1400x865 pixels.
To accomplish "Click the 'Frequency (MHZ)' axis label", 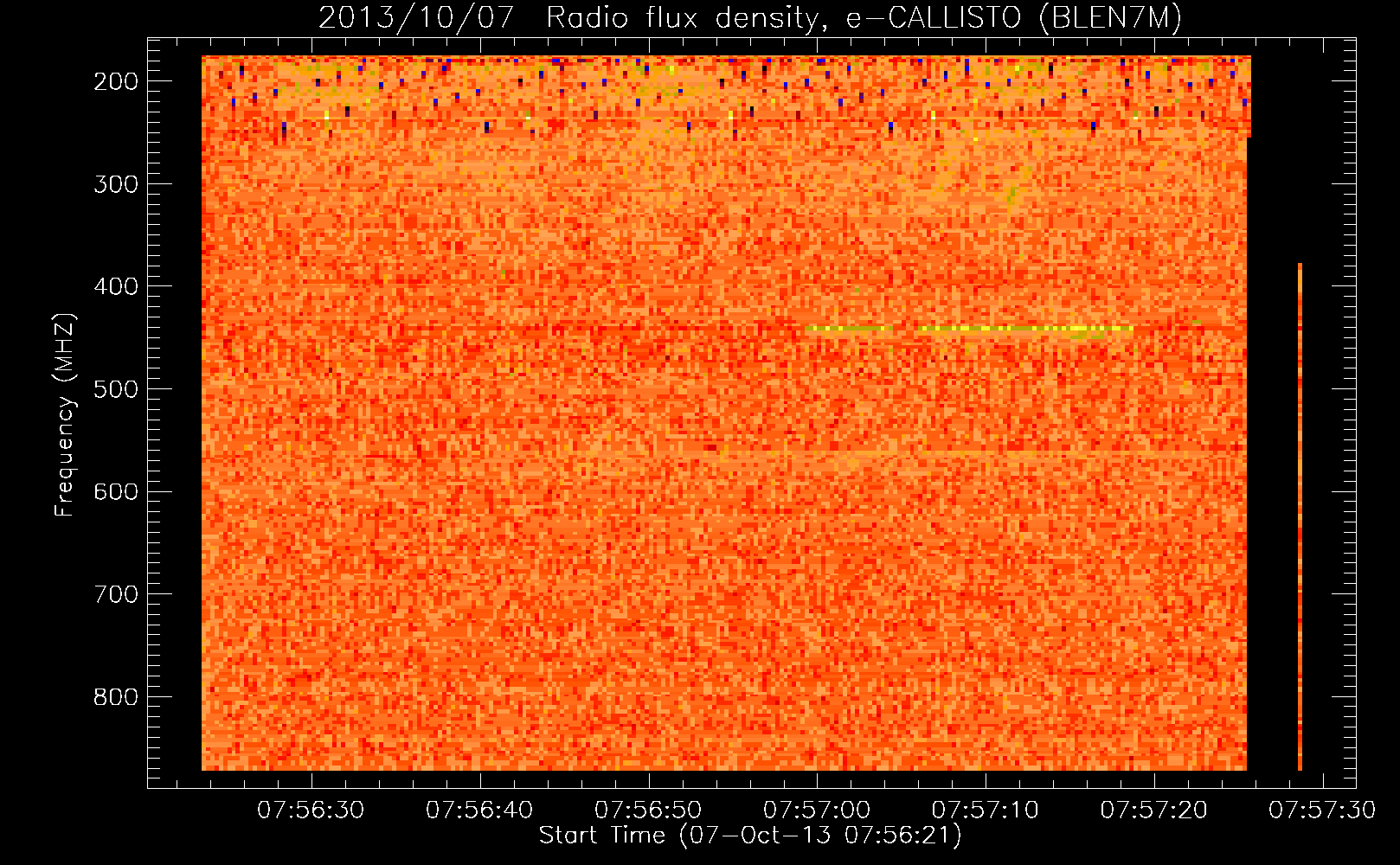I will 65,415.
